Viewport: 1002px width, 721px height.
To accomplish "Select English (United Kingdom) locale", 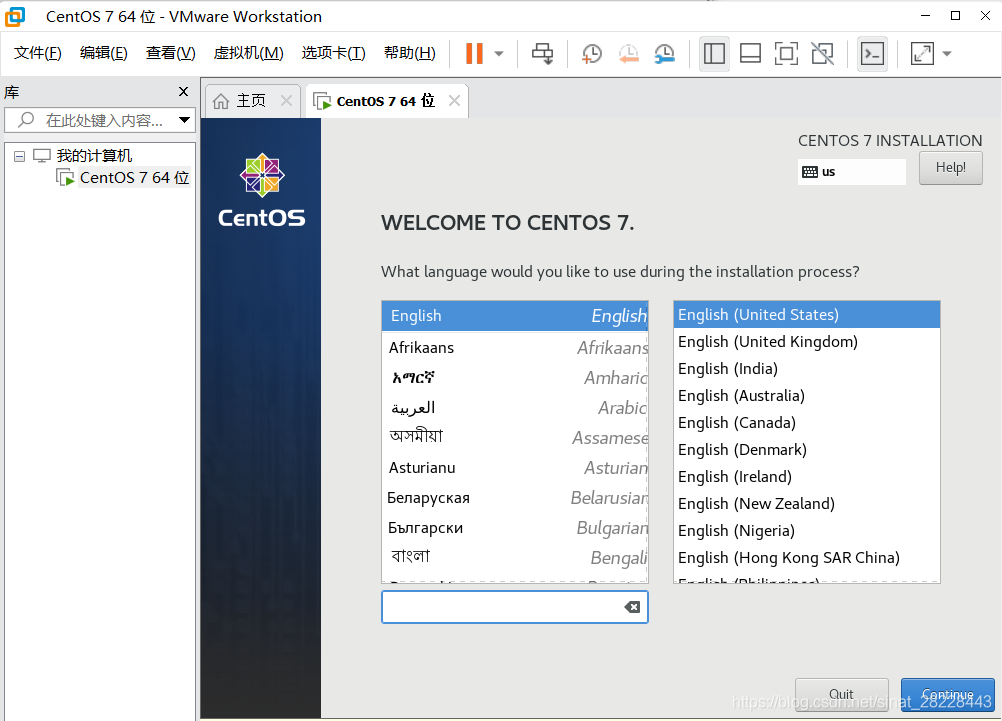I will click(806, 342).
